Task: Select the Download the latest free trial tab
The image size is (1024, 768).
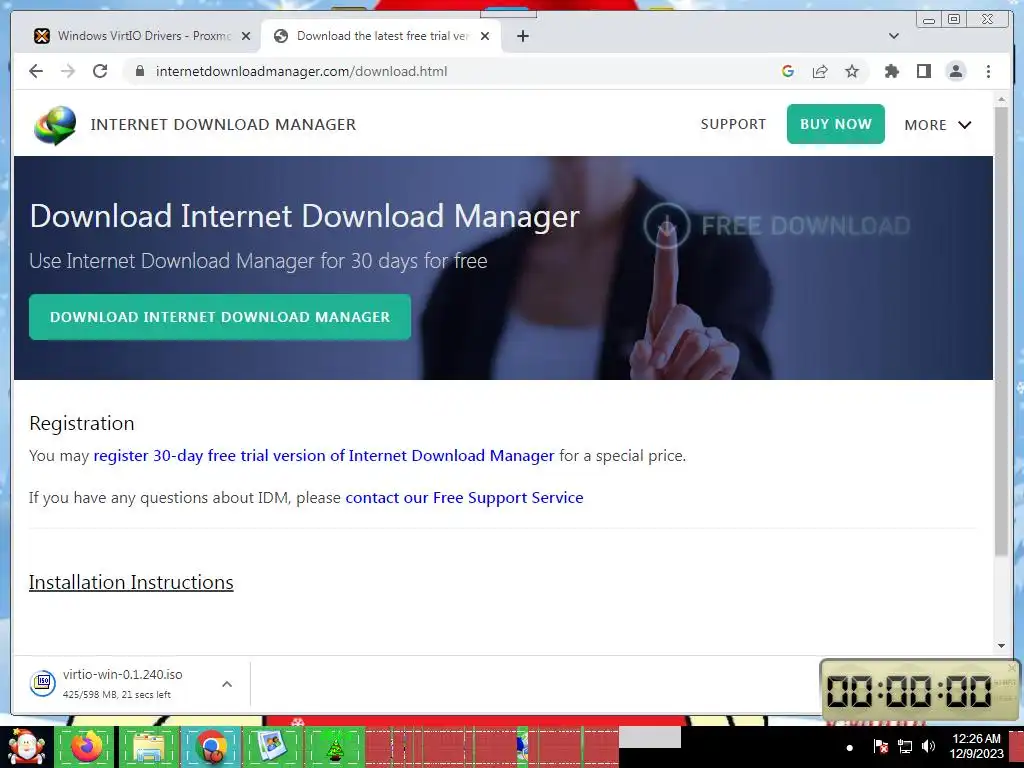Action: 381,36
